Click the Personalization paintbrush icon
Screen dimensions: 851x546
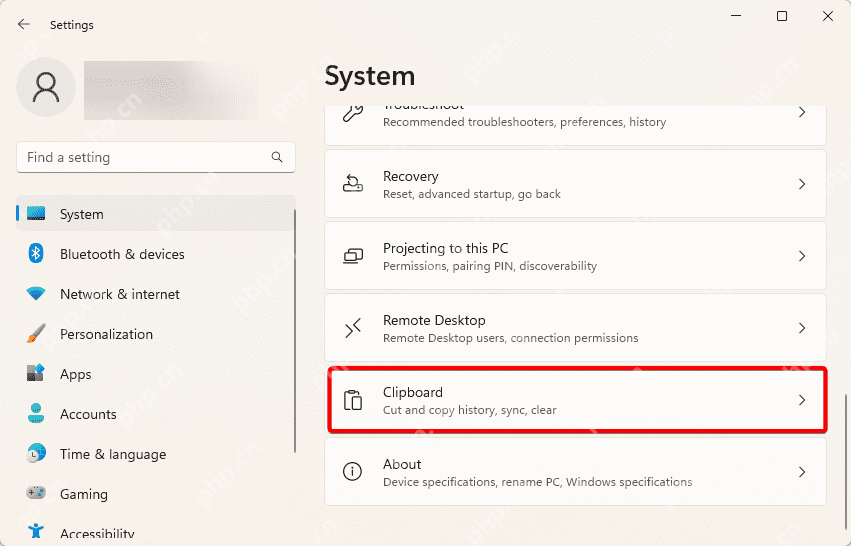click(36, 334)
